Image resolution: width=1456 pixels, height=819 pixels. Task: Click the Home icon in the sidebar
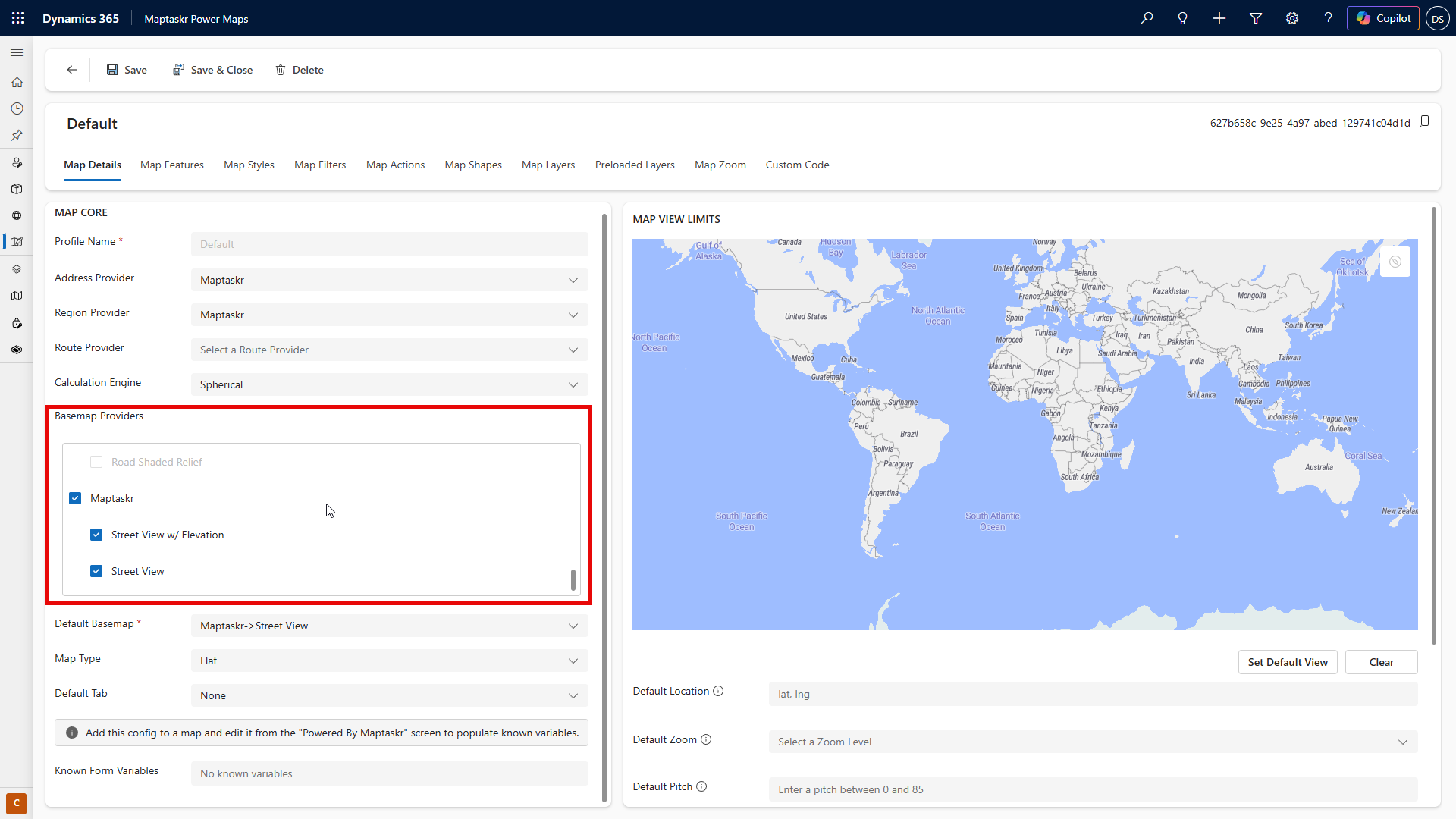[x=17, y=81]
